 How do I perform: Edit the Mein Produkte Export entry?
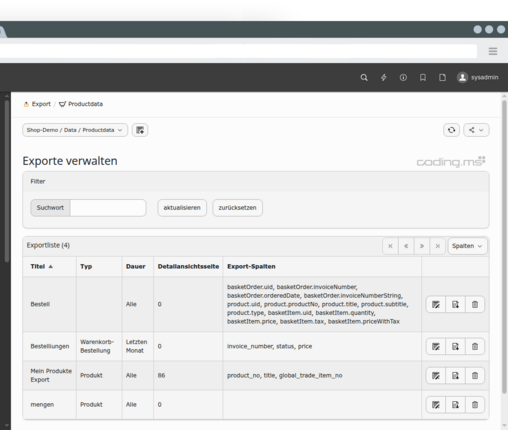(436, 376)
